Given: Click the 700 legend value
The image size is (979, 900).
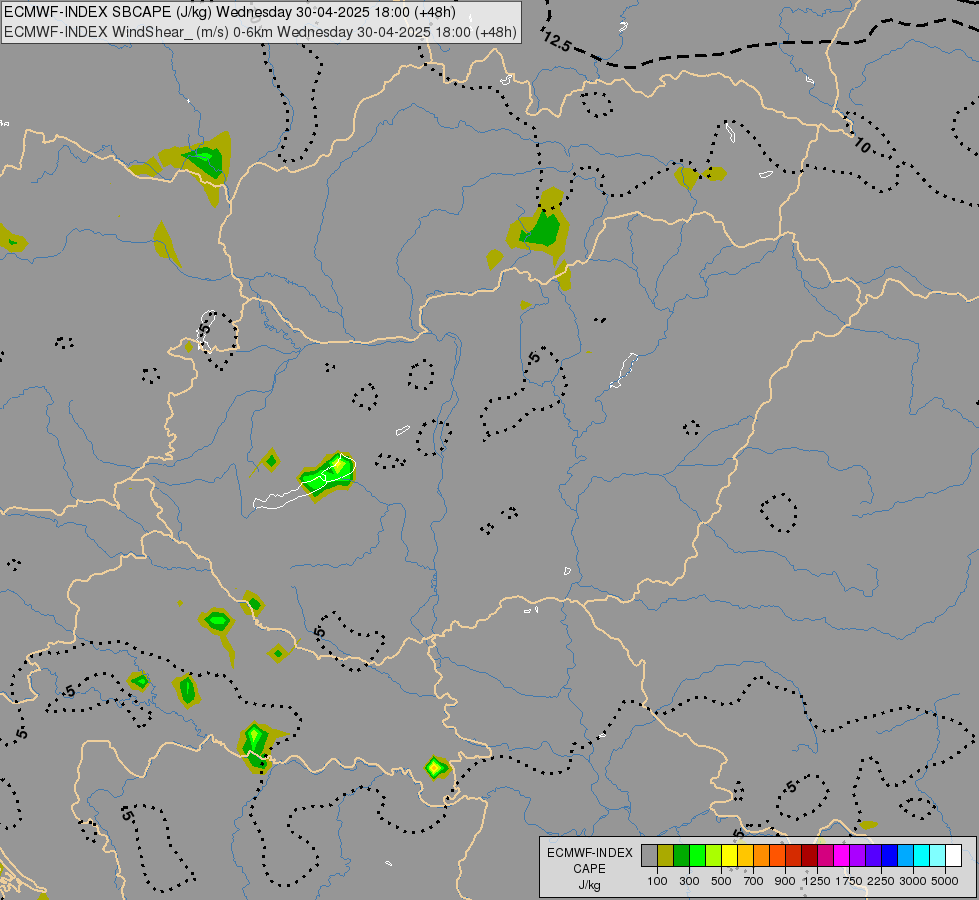Looking at the screenshot, I should tap(753, 881).
